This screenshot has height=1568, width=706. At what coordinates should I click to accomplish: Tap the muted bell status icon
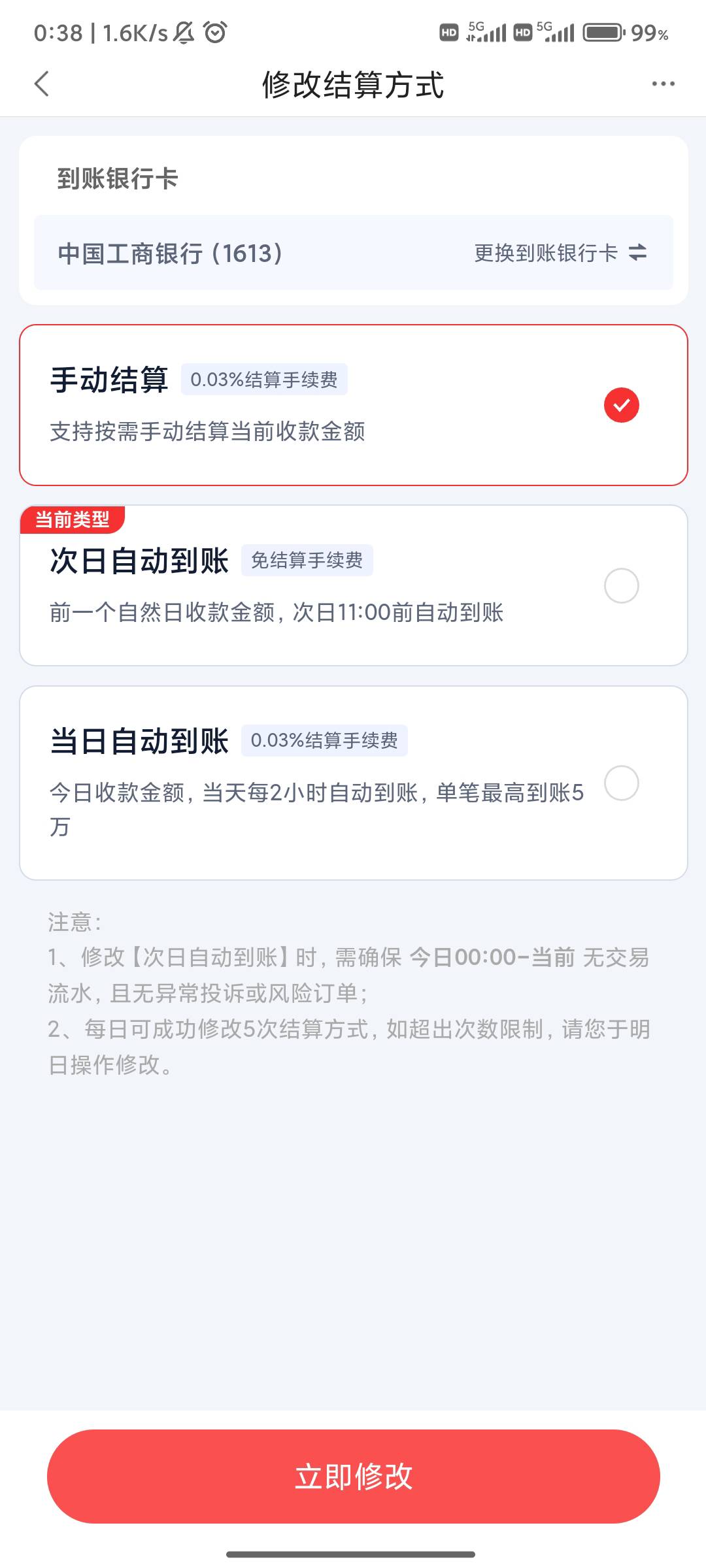pyautogui.click(x=184, y=32)
